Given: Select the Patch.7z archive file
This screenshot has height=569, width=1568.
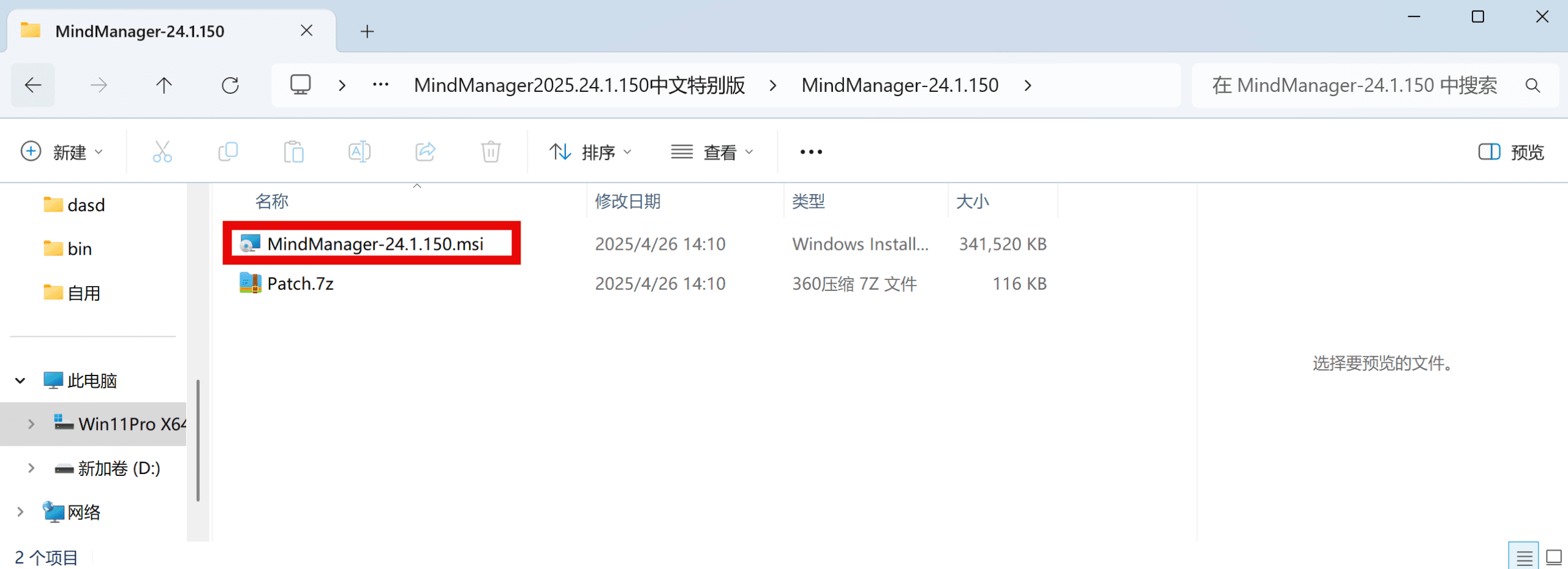Looking at the screenshot, I should tap(300, 284).
